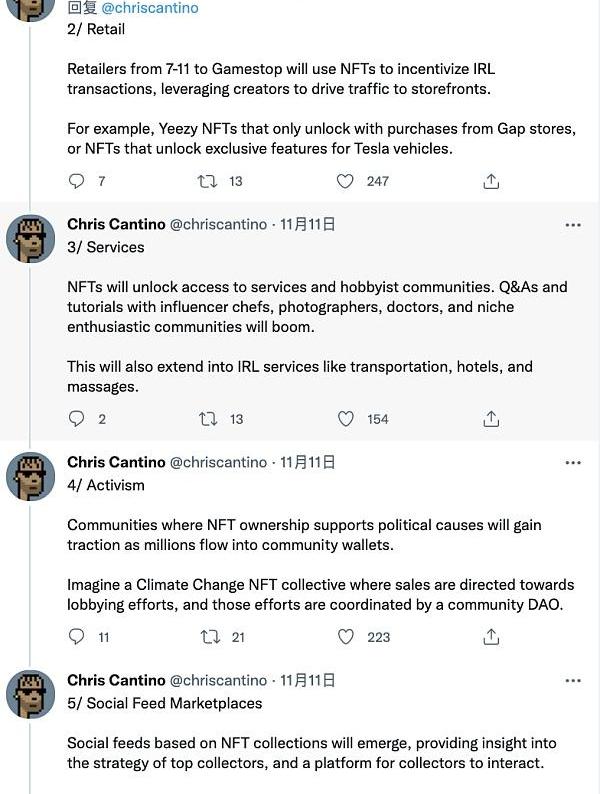Image resolution: width=600 pixels, height=794 pixels.
Task: Retweet the 4/ Activism tweet
Action: point(210,637)
